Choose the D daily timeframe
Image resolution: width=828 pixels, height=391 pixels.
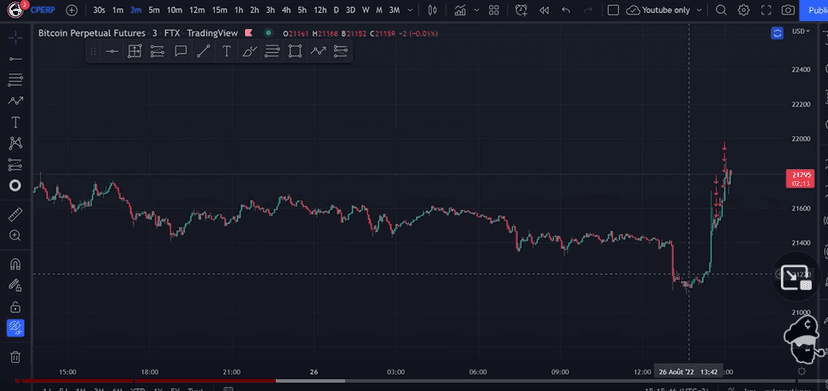[x=336, y=10]
